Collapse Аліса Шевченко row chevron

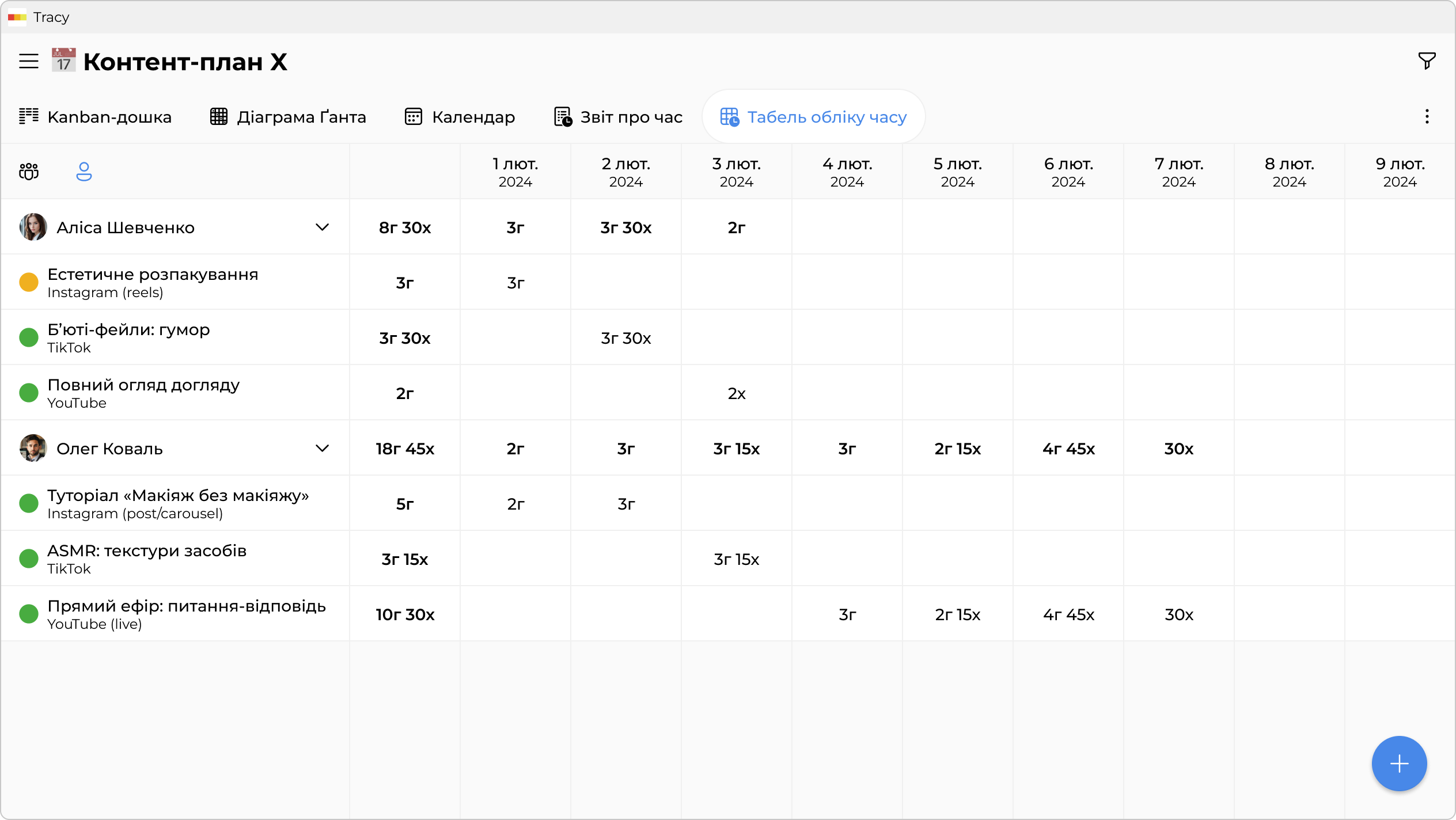coord(323,227)
